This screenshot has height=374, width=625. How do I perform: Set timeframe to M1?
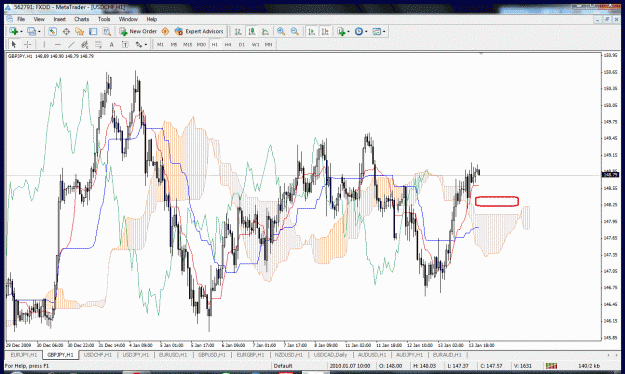click(160, 45)
